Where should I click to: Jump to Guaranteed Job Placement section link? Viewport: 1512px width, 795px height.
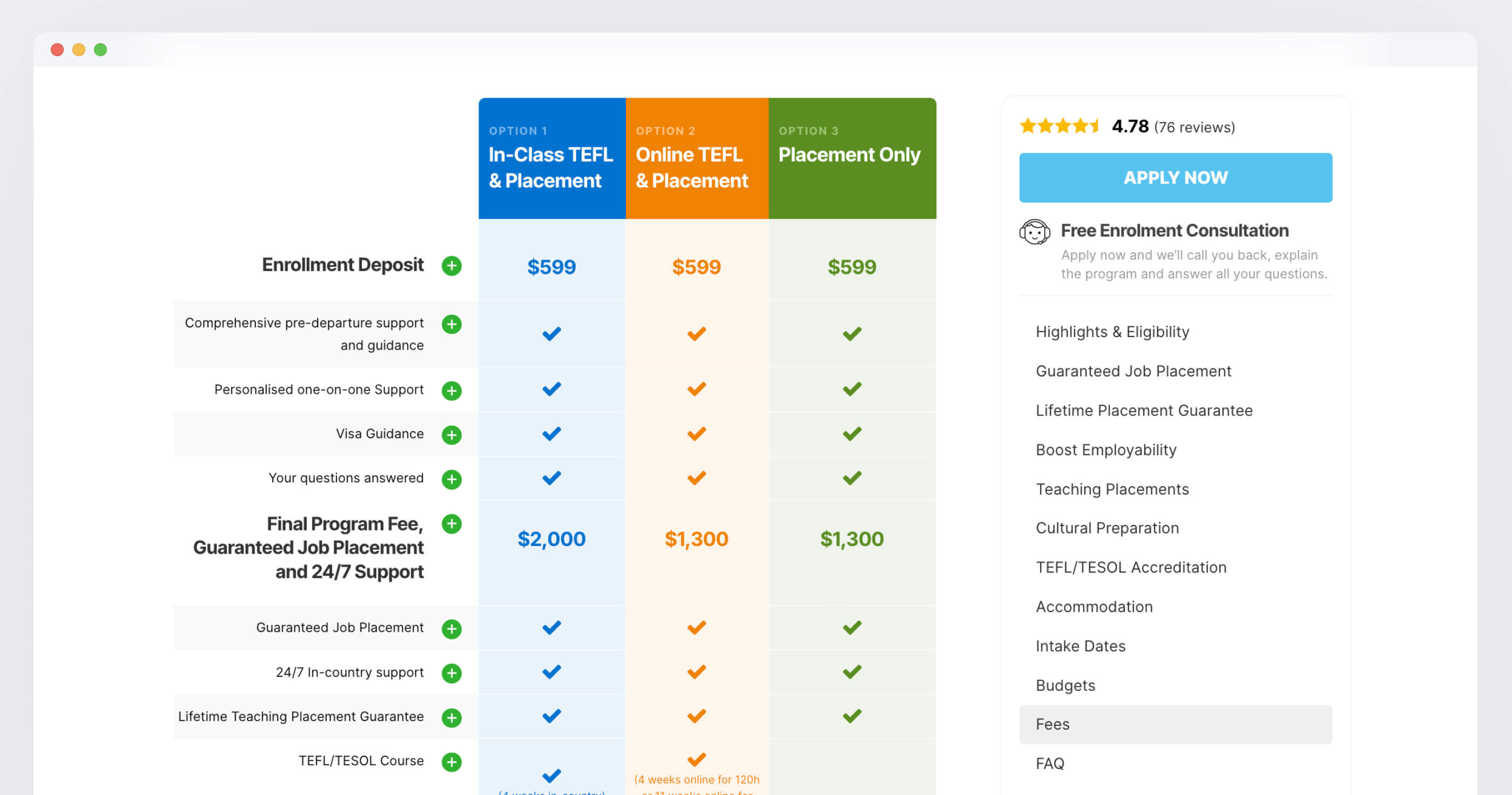(1133, 371)
